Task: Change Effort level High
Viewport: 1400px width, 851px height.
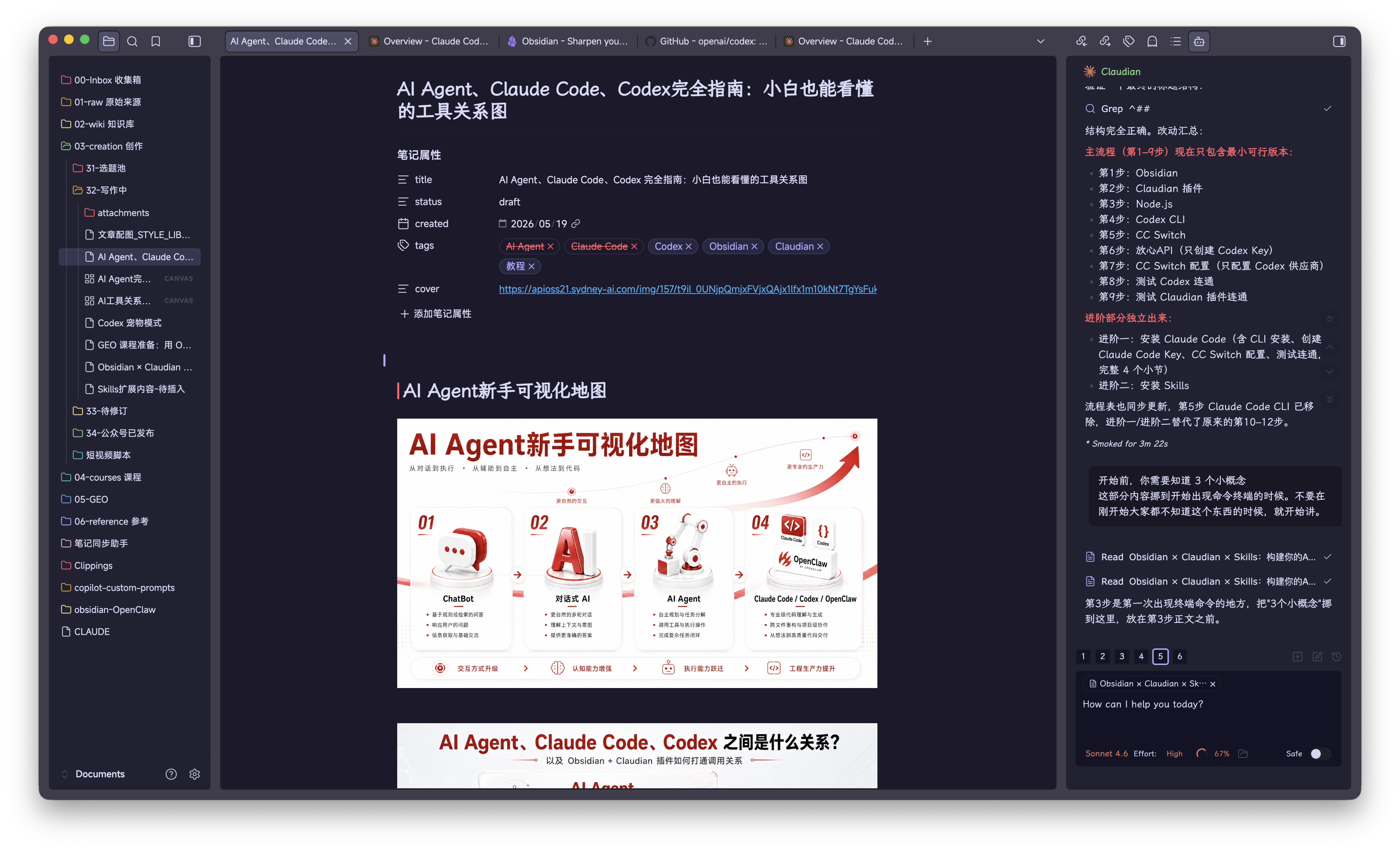Action: point(1174,753)
